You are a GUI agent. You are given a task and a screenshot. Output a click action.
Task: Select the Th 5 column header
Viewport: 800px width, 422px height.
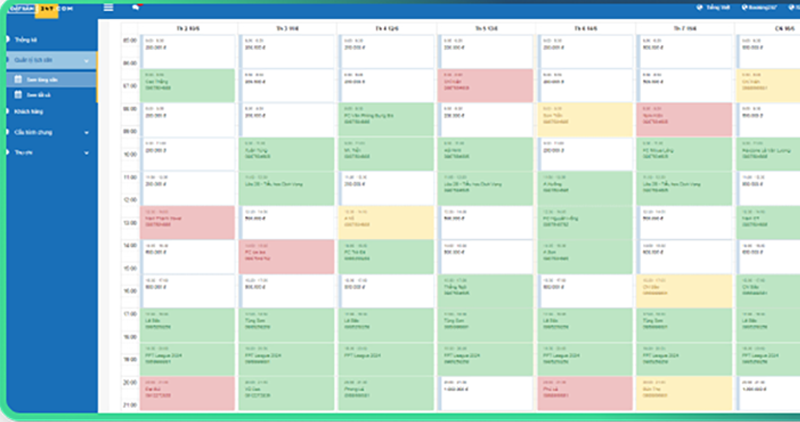(486, 27)
